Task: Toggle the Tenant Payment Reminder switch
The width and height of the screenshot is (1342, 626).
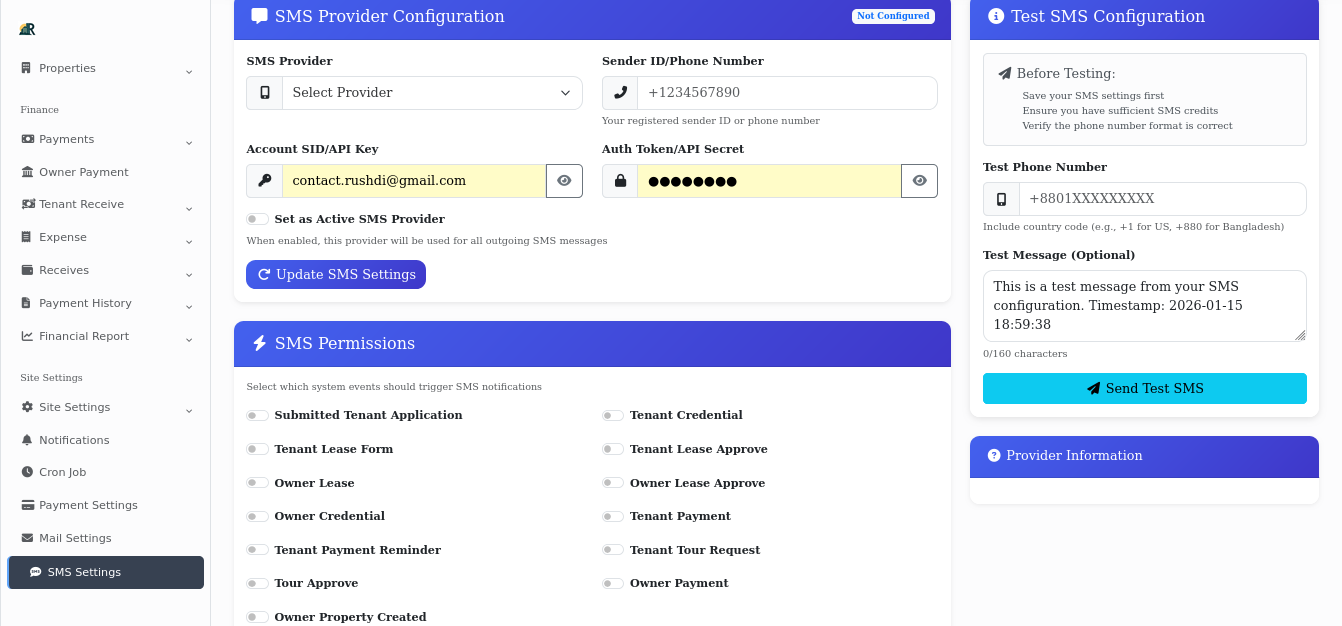Action: [x=257, y=549]
